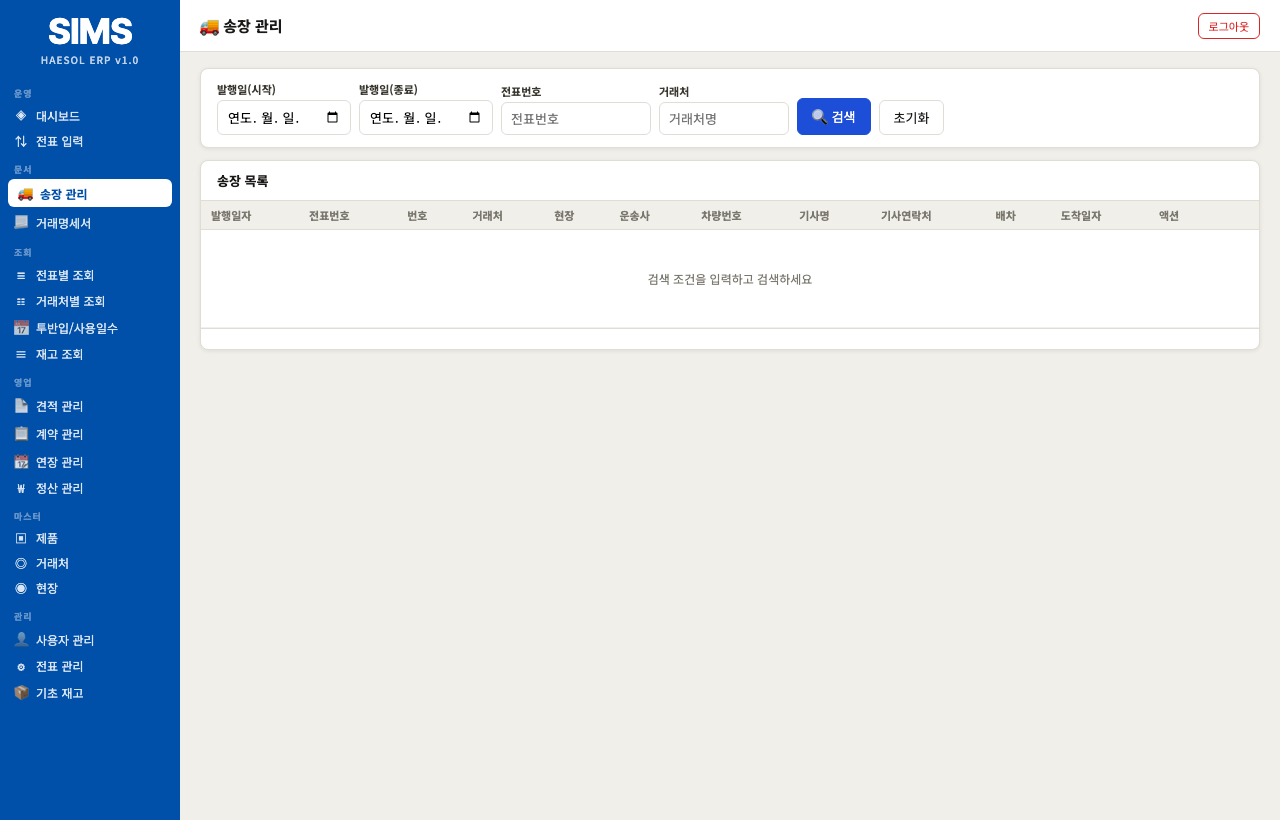Click the 발행일자 column header
The width and height of the screenshot is (1280, 820).
coord(231,216)
